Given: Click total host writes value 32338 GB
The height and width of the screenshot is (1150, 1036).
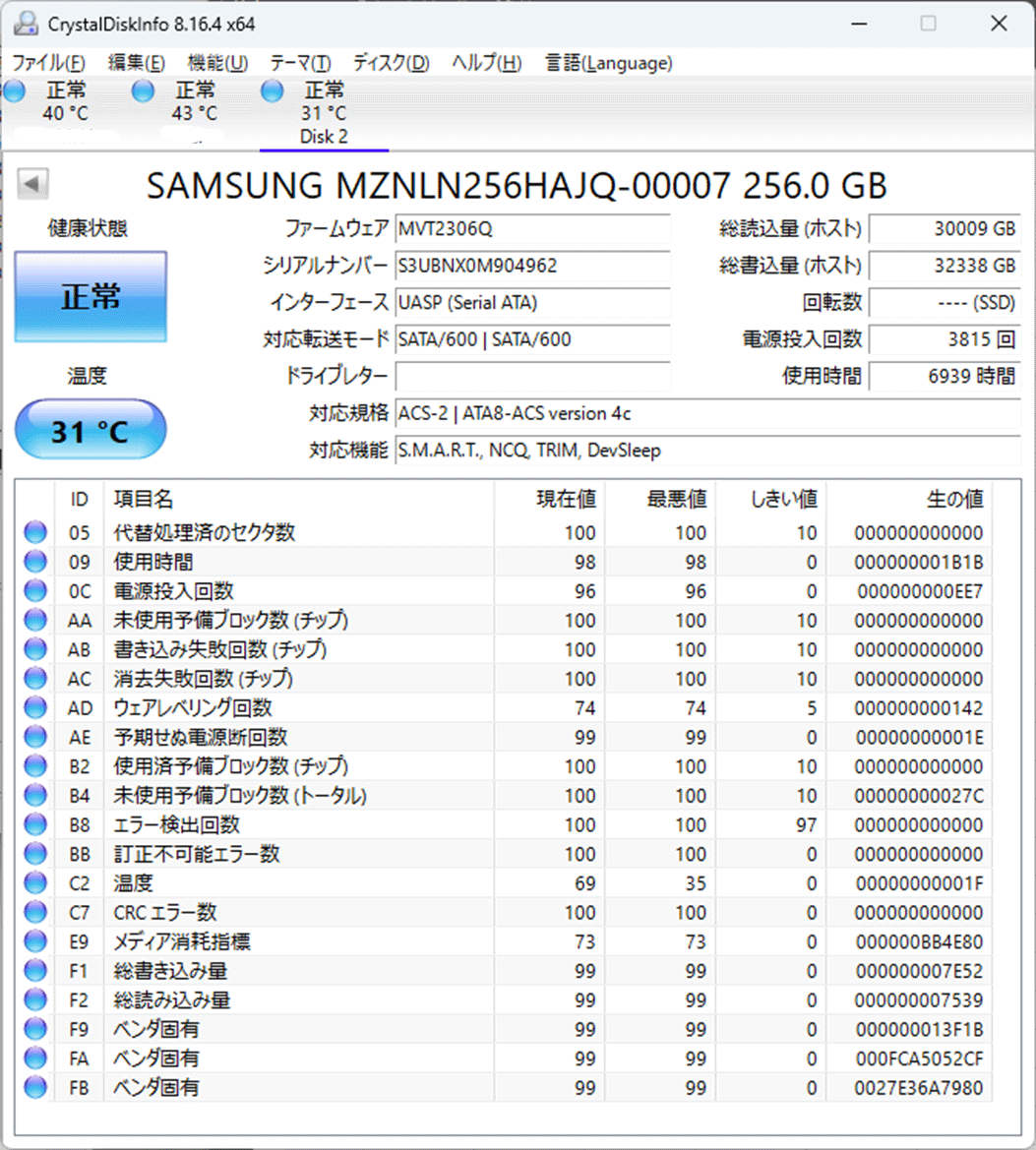Looking at the screenshot, I should coord(945,266).
